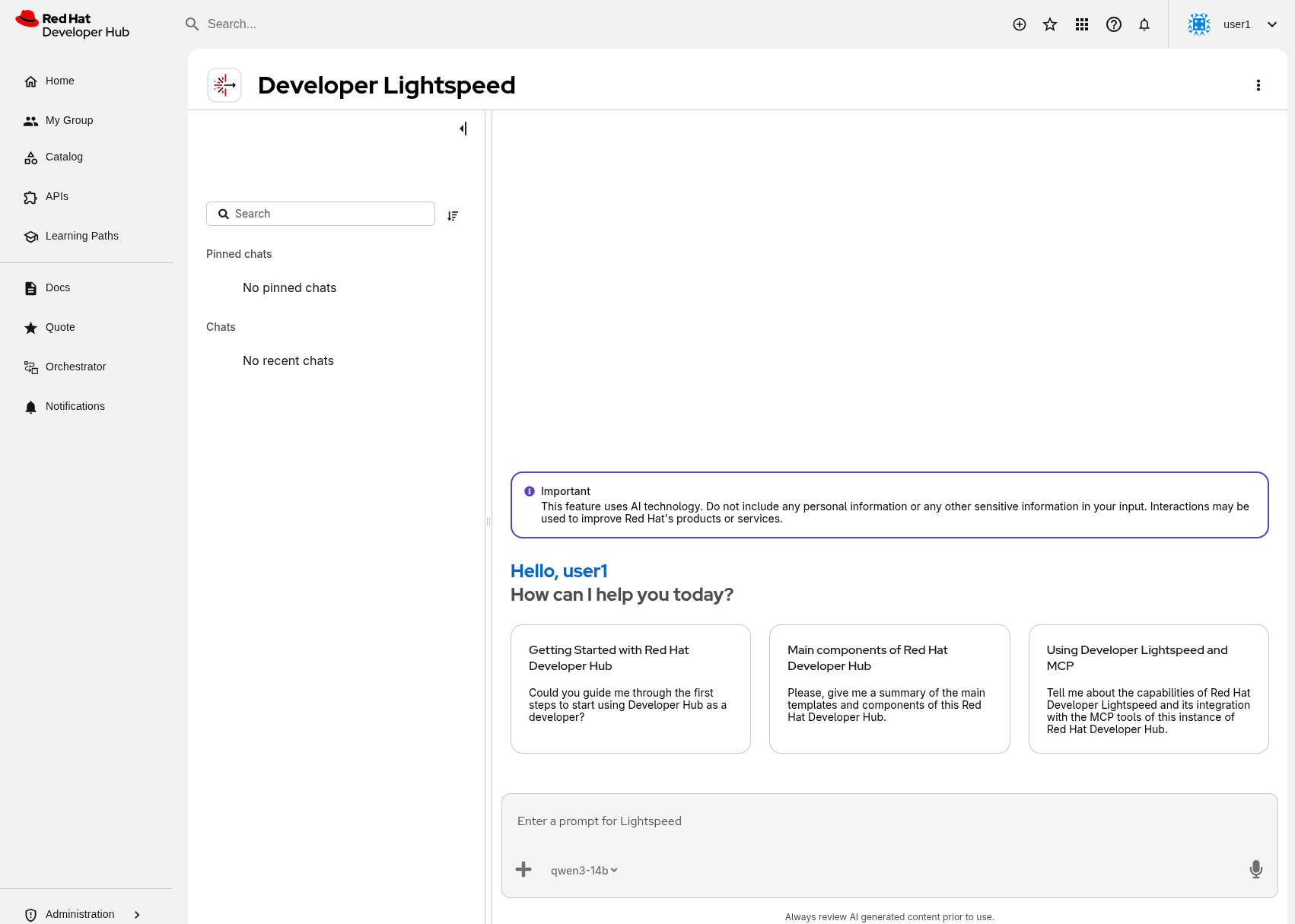1295x924 pixels.
Task: Click the microphone voice input icon
Action: point(1256,869)
